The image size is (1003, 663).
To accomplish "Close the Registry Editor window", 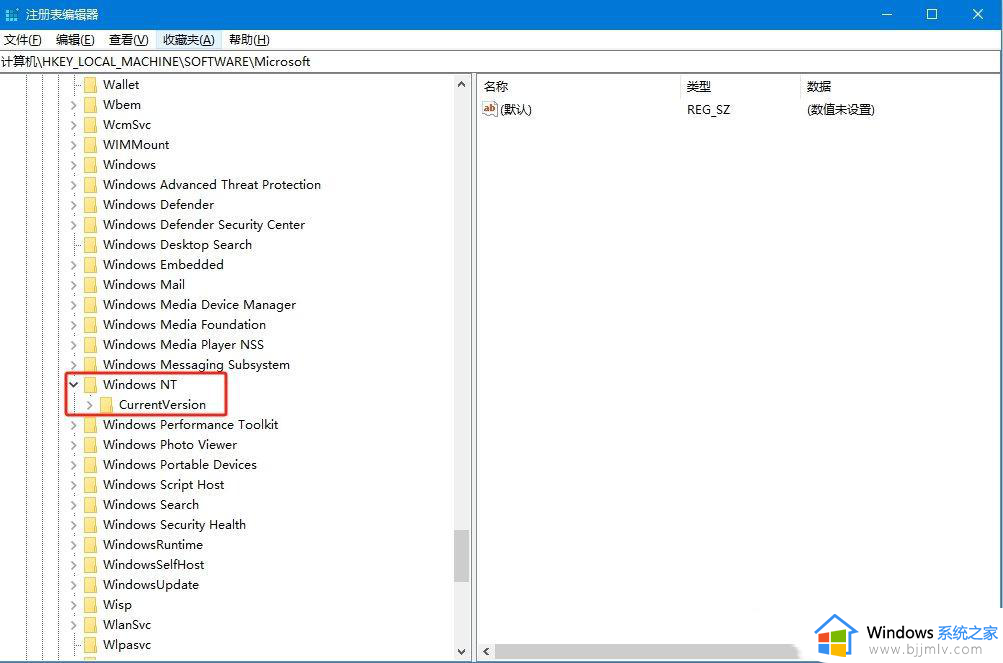I will click(x=978, y=14).
